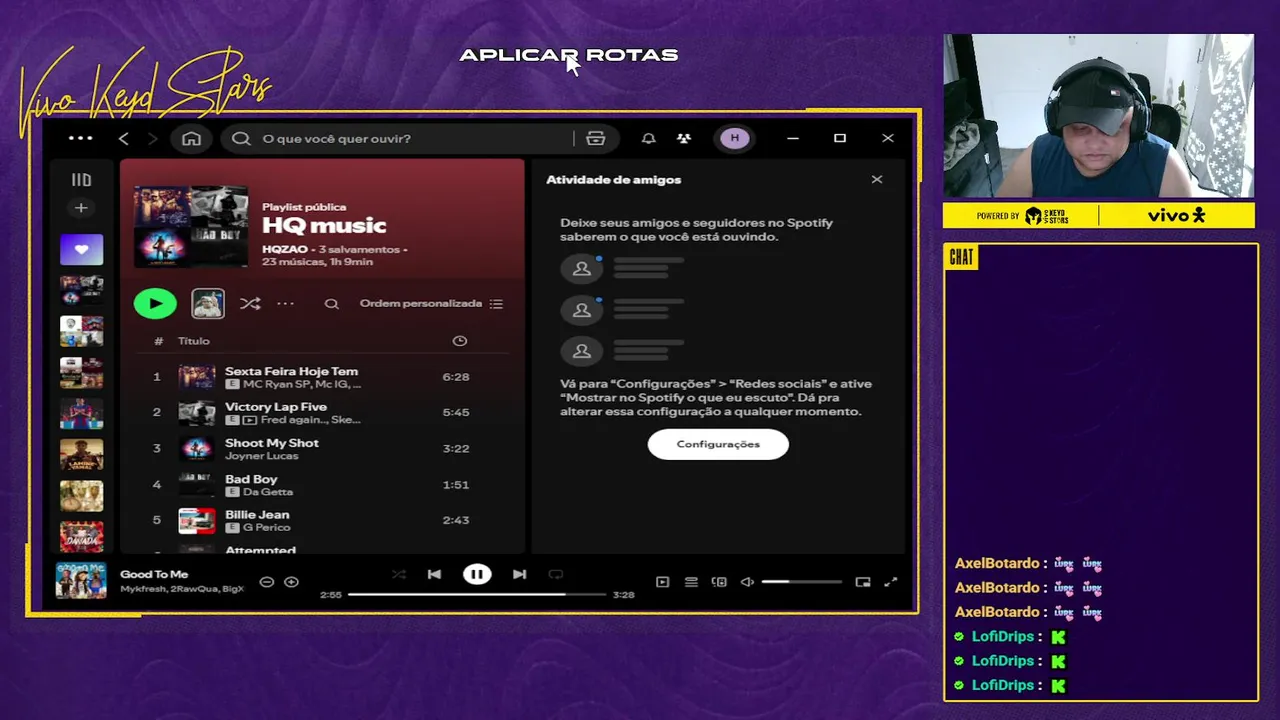Click the profile thumbnail next to playlist play button
Viewport: 1280px width, 720px height.
click(208, 303)
